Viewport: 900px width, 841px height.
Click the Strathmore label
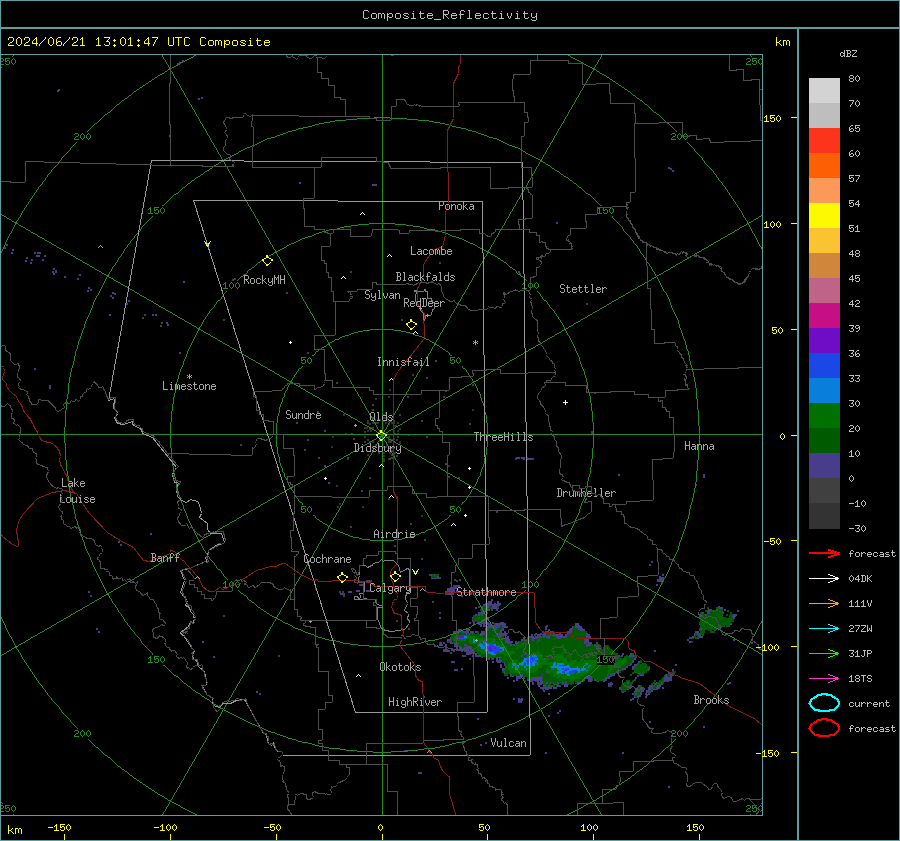point(486,592)
